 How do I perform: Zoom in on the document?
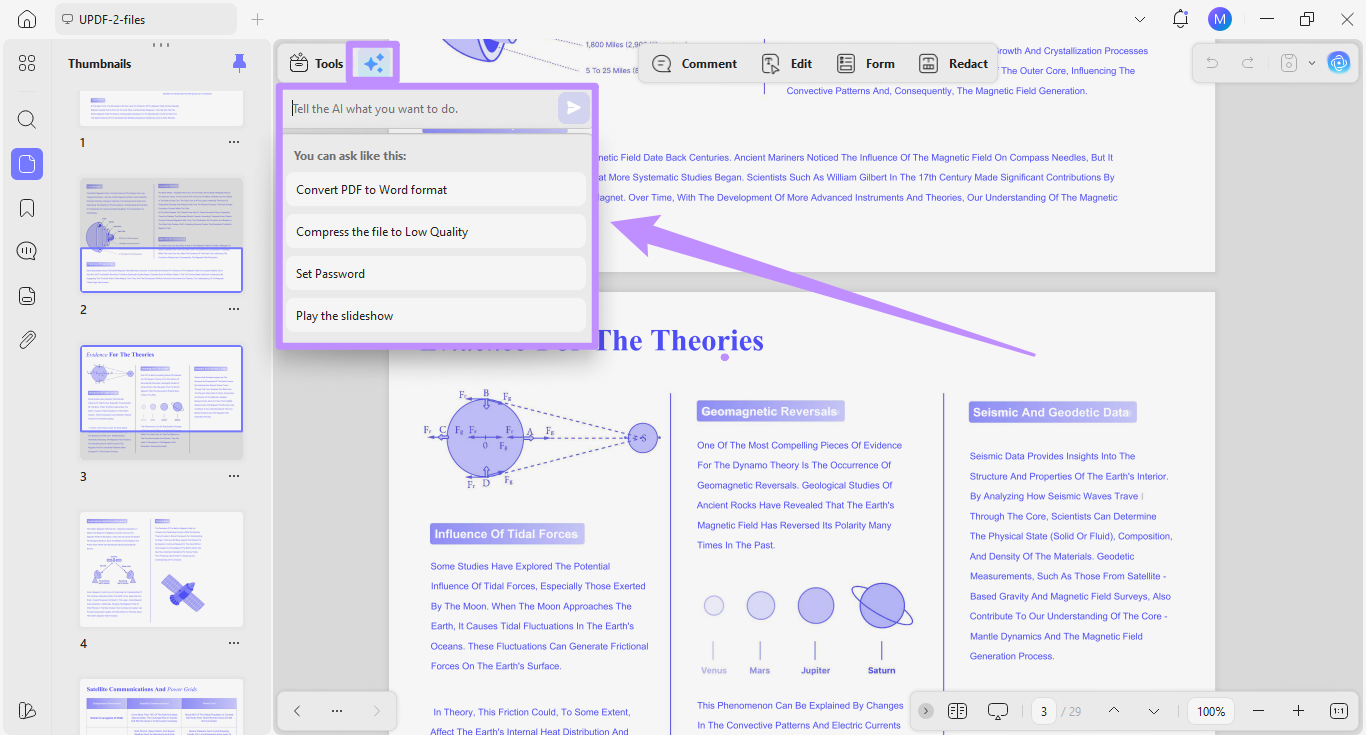pyautogui.click(x=1298, y=711)
